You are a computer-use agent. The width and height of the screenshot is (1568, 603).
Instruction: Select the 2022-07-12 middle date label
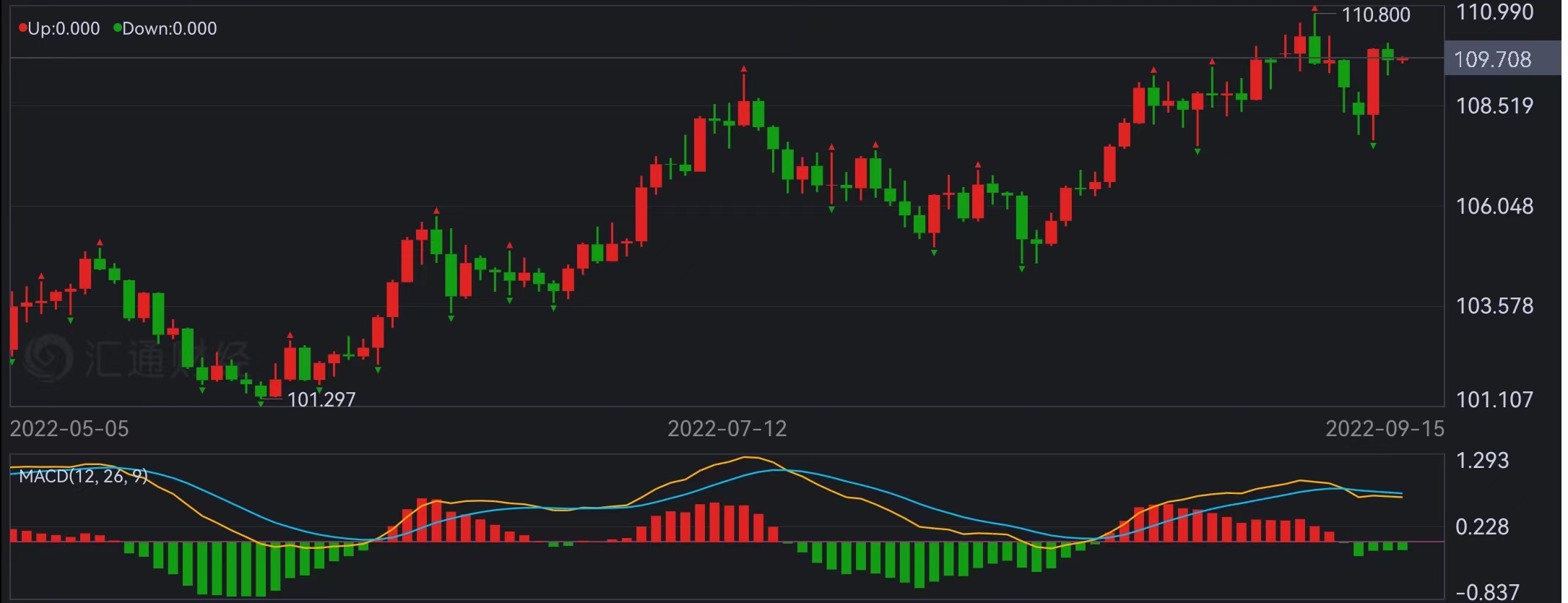727,429
